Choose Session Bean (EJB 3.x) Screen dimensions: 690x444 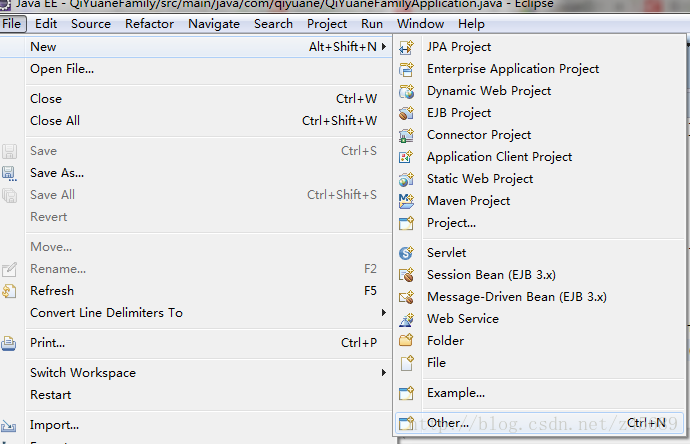pyautogui.click(x=540, y=275)
